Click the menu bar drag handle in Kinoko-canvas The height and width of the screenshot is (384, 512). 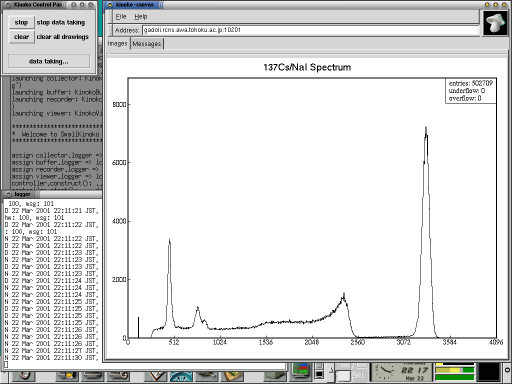click(x=110, y=17)
